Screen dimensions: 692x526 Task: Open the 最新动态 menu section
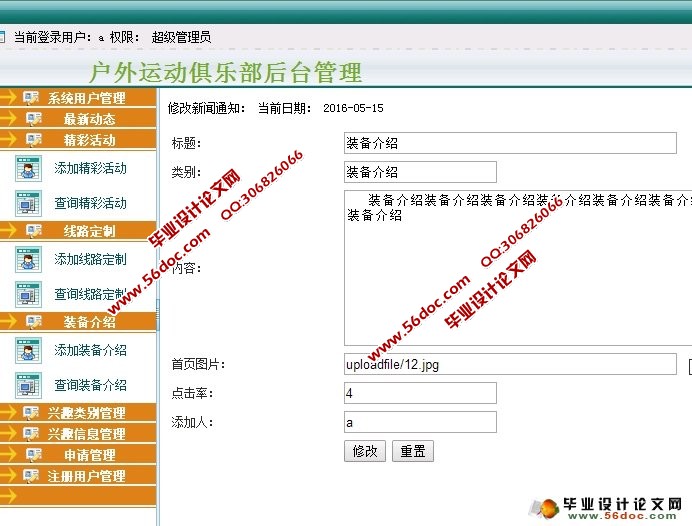89,119
